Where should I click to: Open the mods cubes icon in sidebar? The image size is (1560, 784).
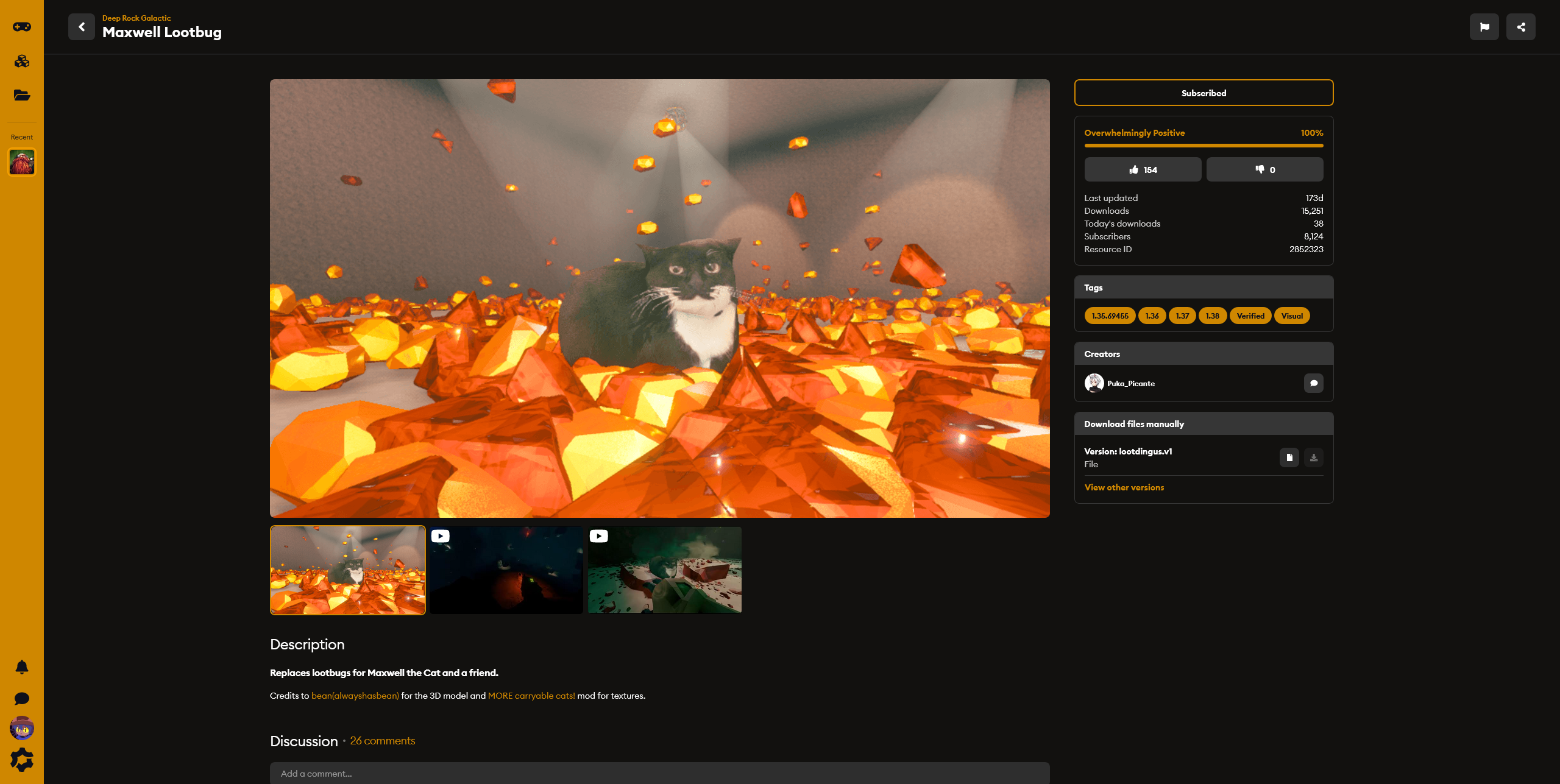(x=22, y=62)
